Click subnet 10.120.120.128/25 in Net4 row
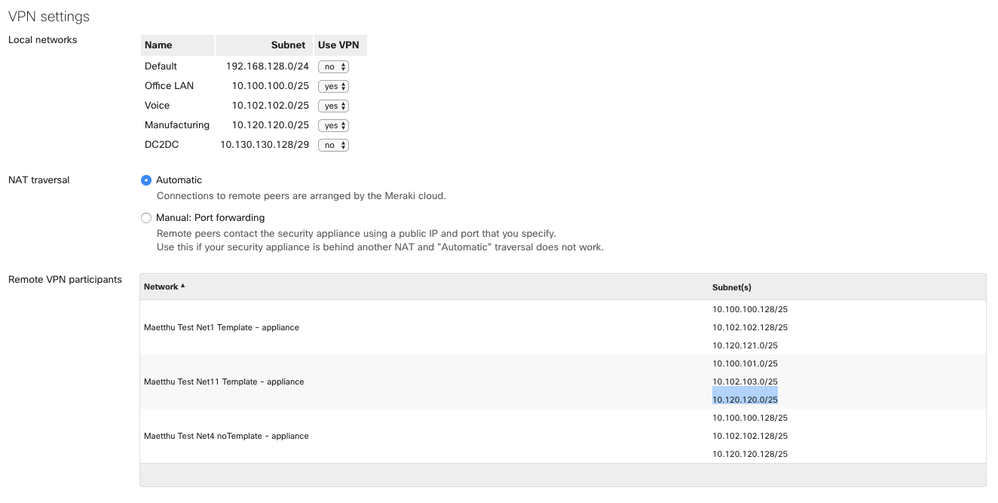998x503 pixels. pos(750,454)
